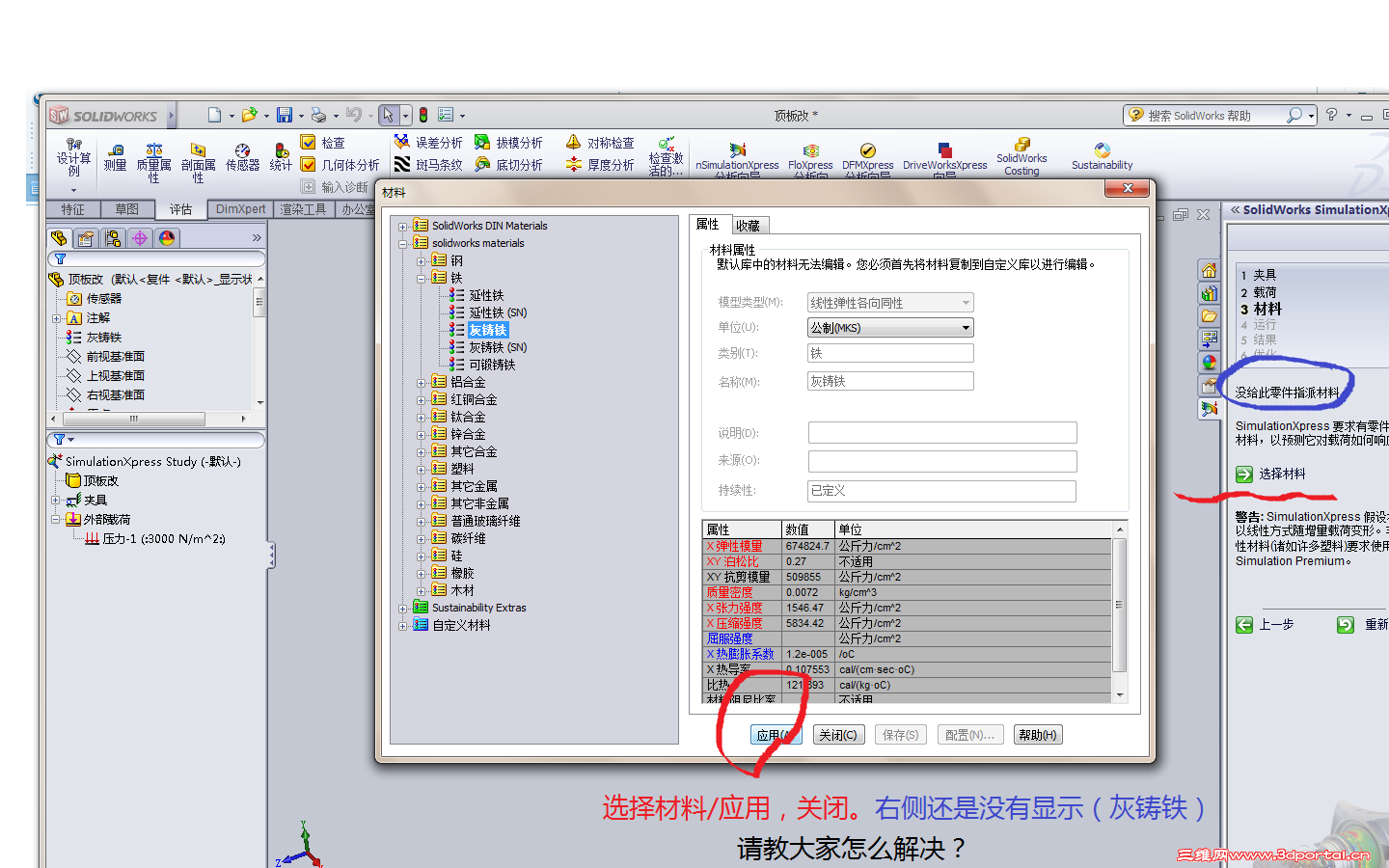Collapse 外部载荷 external loads in study tree
The height and width of the screenshot is (868, 1389).
point(56,520)
